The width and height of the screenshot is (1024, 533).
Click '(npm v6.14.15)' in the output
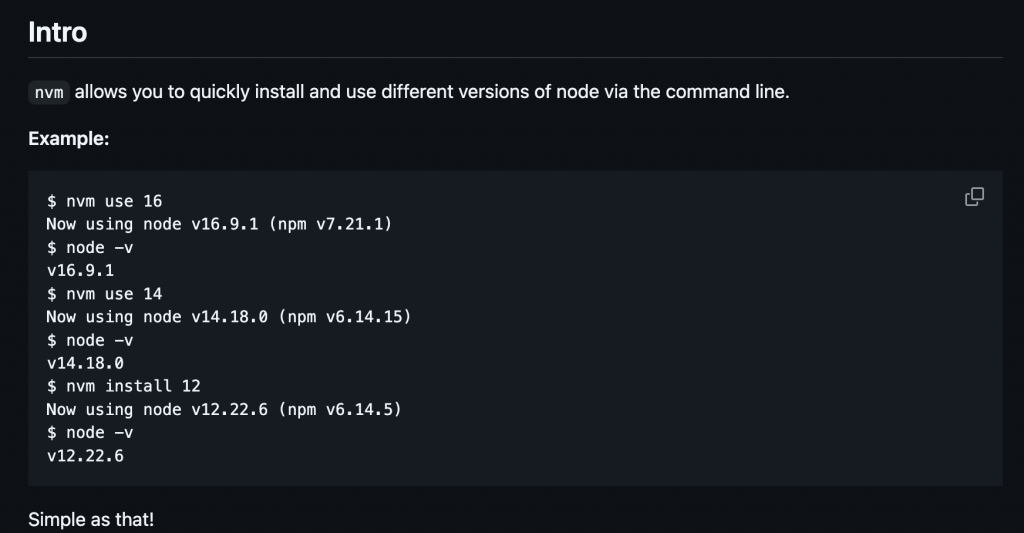pyautogui.click(x=346, y=317)
